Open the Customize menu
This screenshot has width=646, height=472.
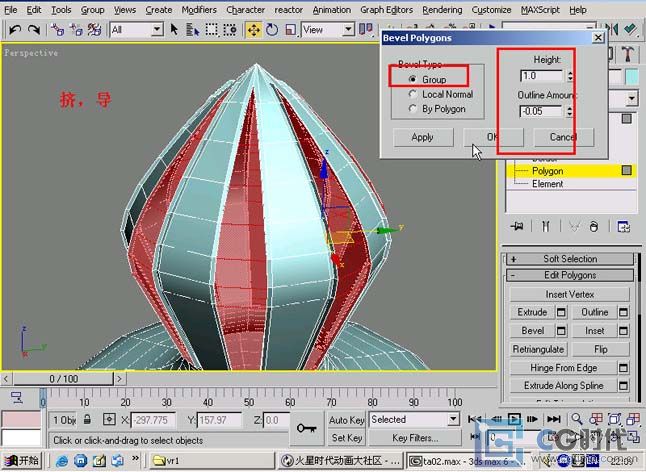(491, 9)
